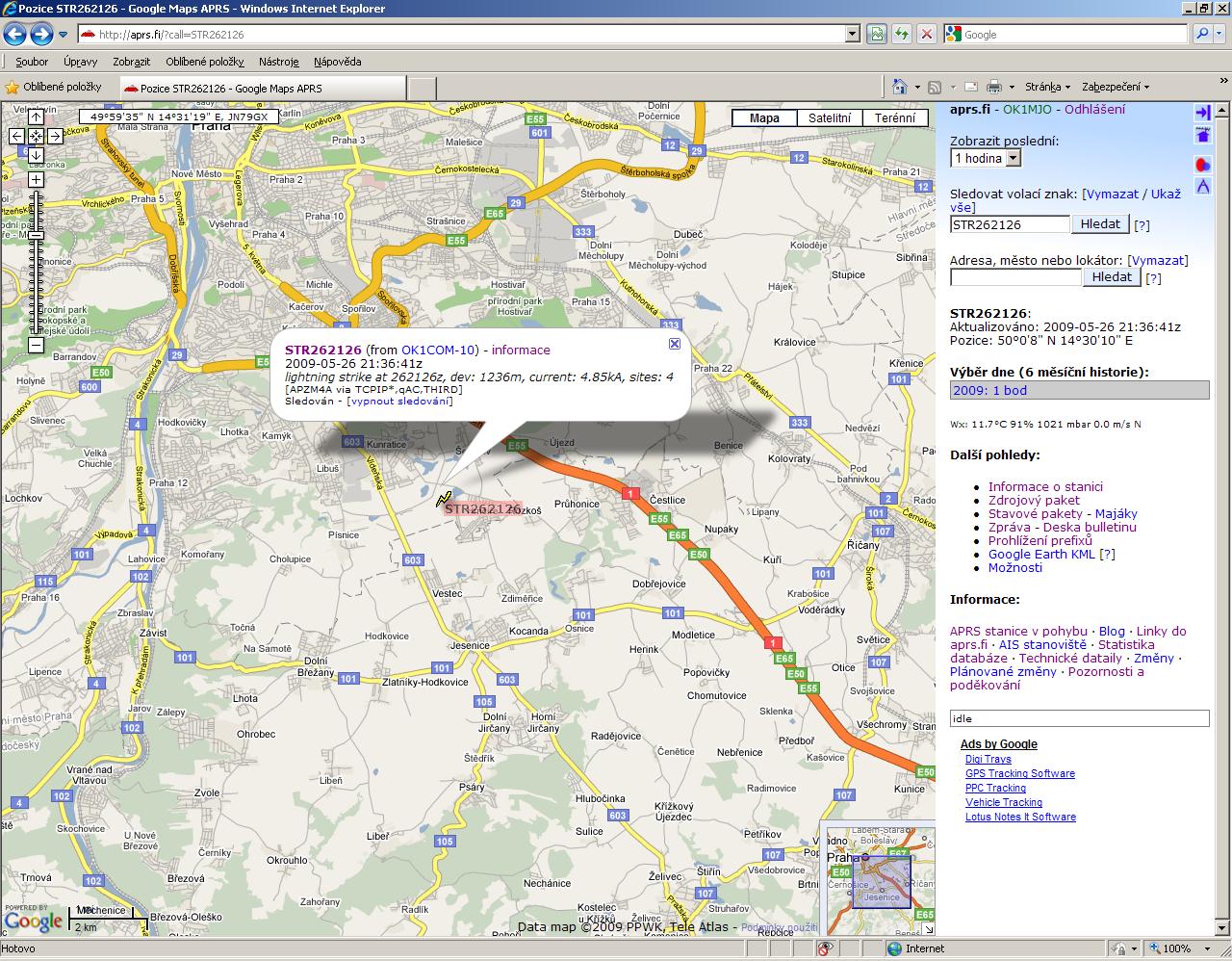
Task: Return to last result center button
Action: (x=36, y=136)
